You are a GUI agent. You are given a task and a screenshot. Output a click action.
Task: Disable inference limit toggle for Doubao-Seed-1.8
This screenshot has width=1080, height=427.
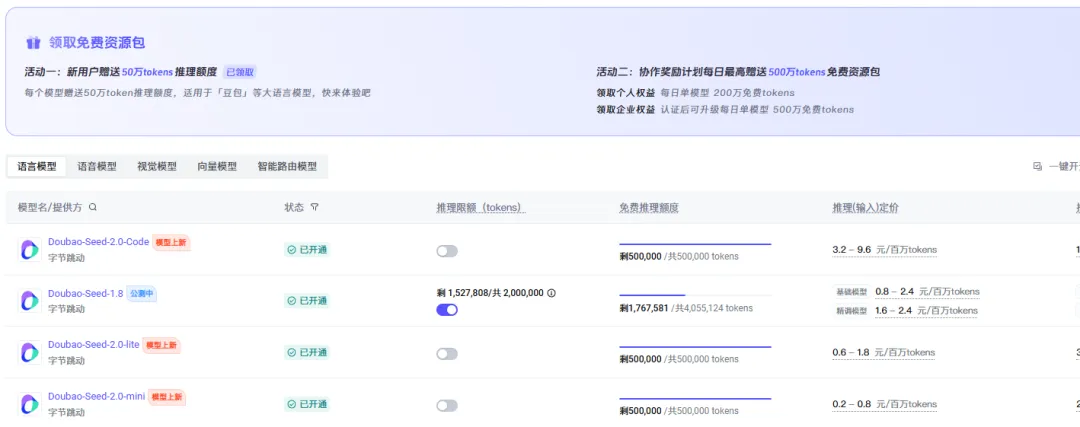(x=447, y=310)
